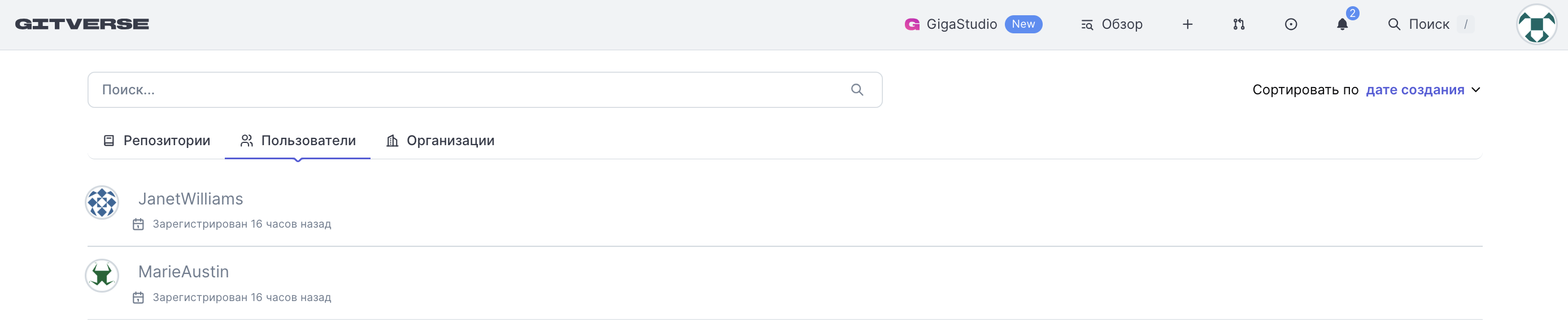Expand the sort by дате создания dropdown
The image size is (1568, 331).
click(1414, 90)
